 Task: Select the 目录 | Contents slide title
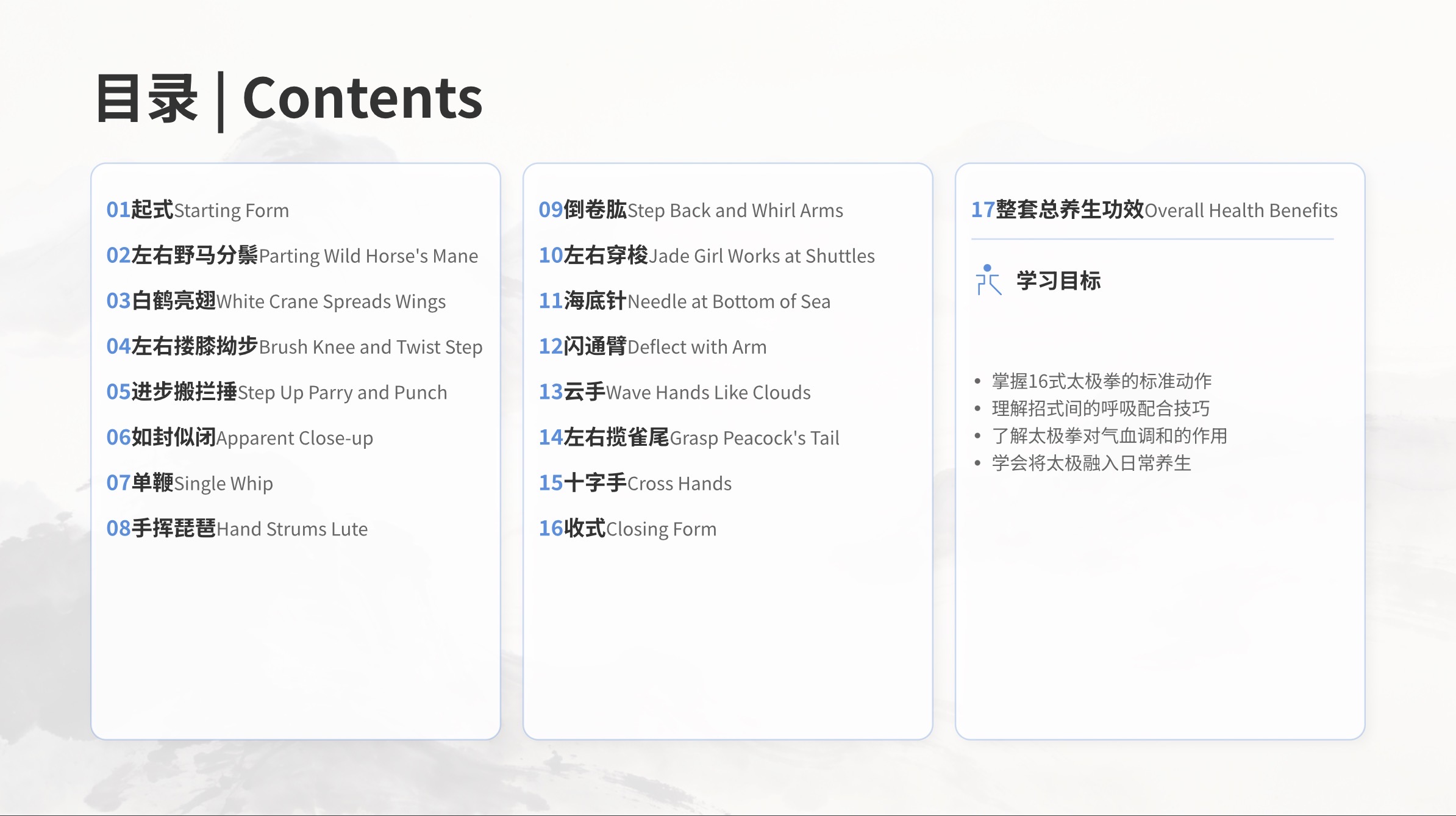click(289, 99)
